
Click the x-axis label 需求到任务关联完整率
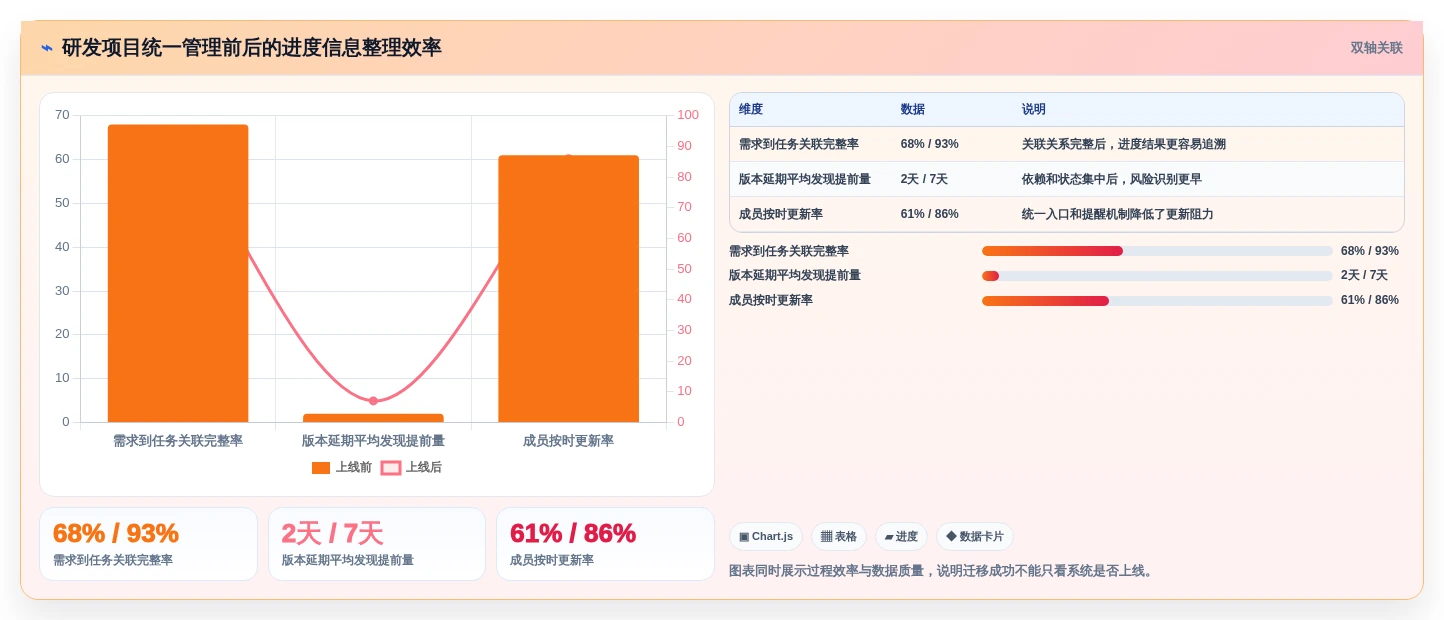point(178,441)
